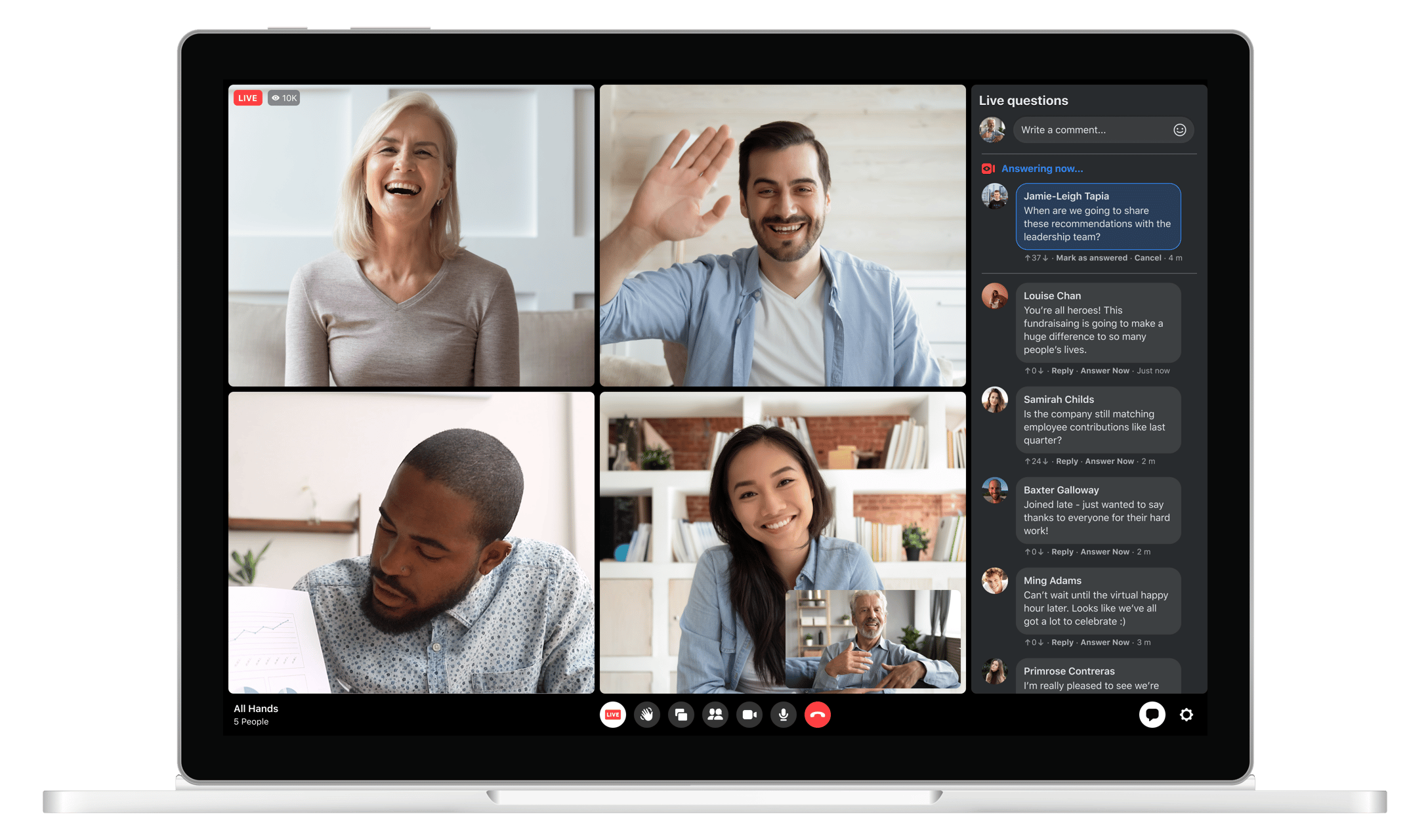Click the 10K viewer count badge
Image resolution: width=1428 pixels, height=840 pixels.
(x=284, y=98)
